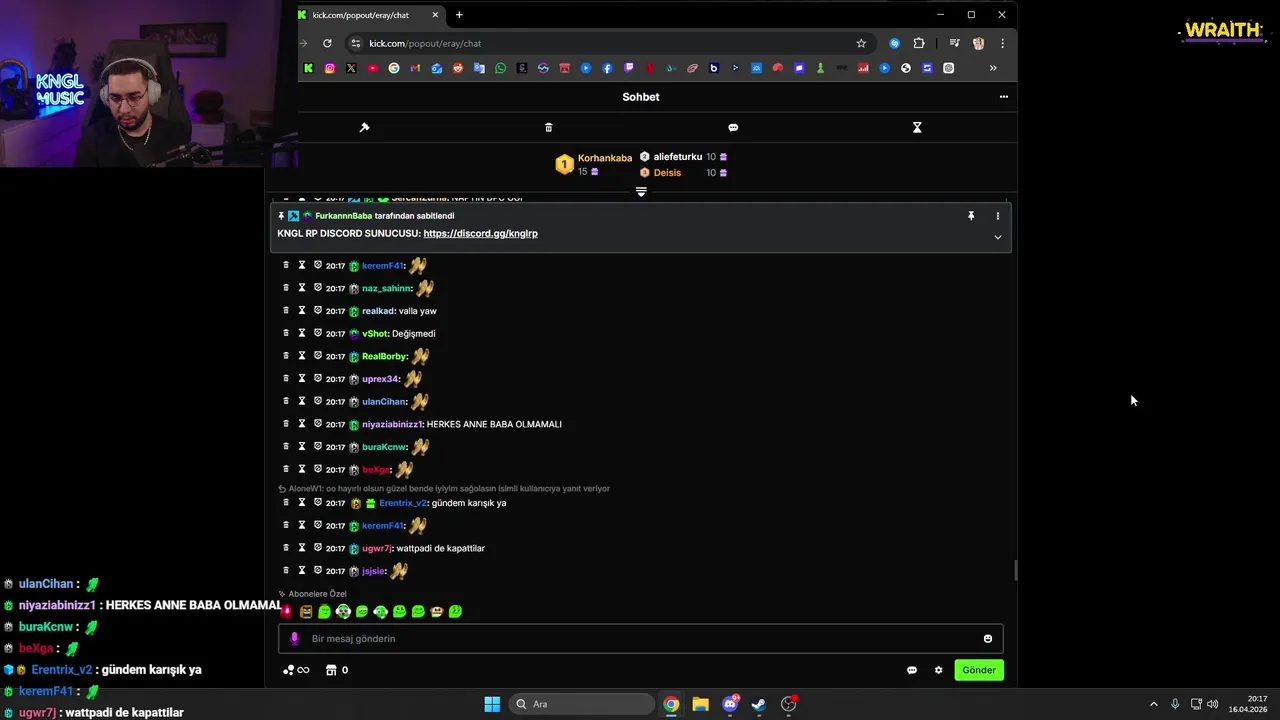Show more bookmarks chevron

tap(993, 68)
